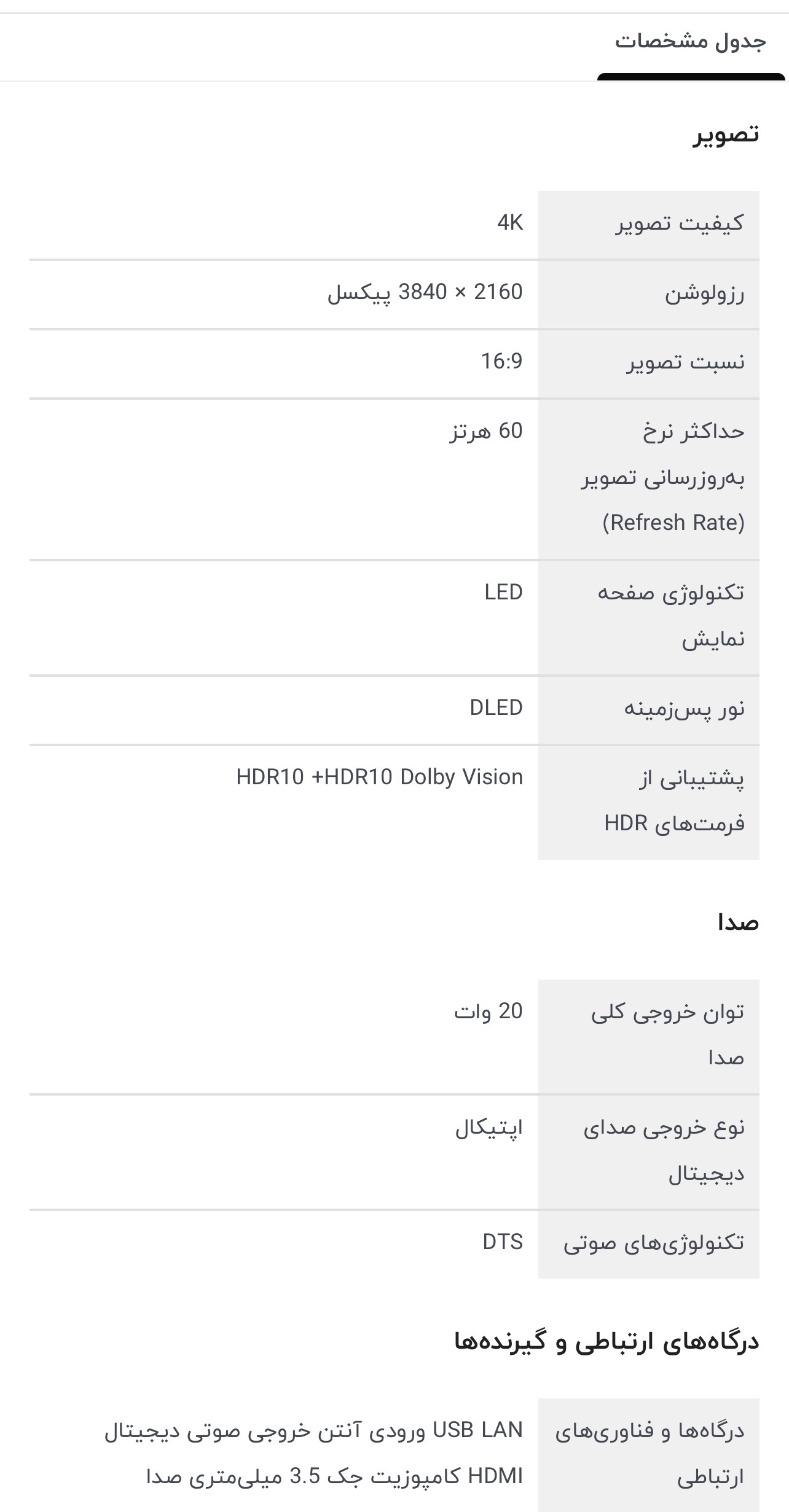Click the اپتیکال digital output value
789x1512 pixels.
coord(489,1128)
